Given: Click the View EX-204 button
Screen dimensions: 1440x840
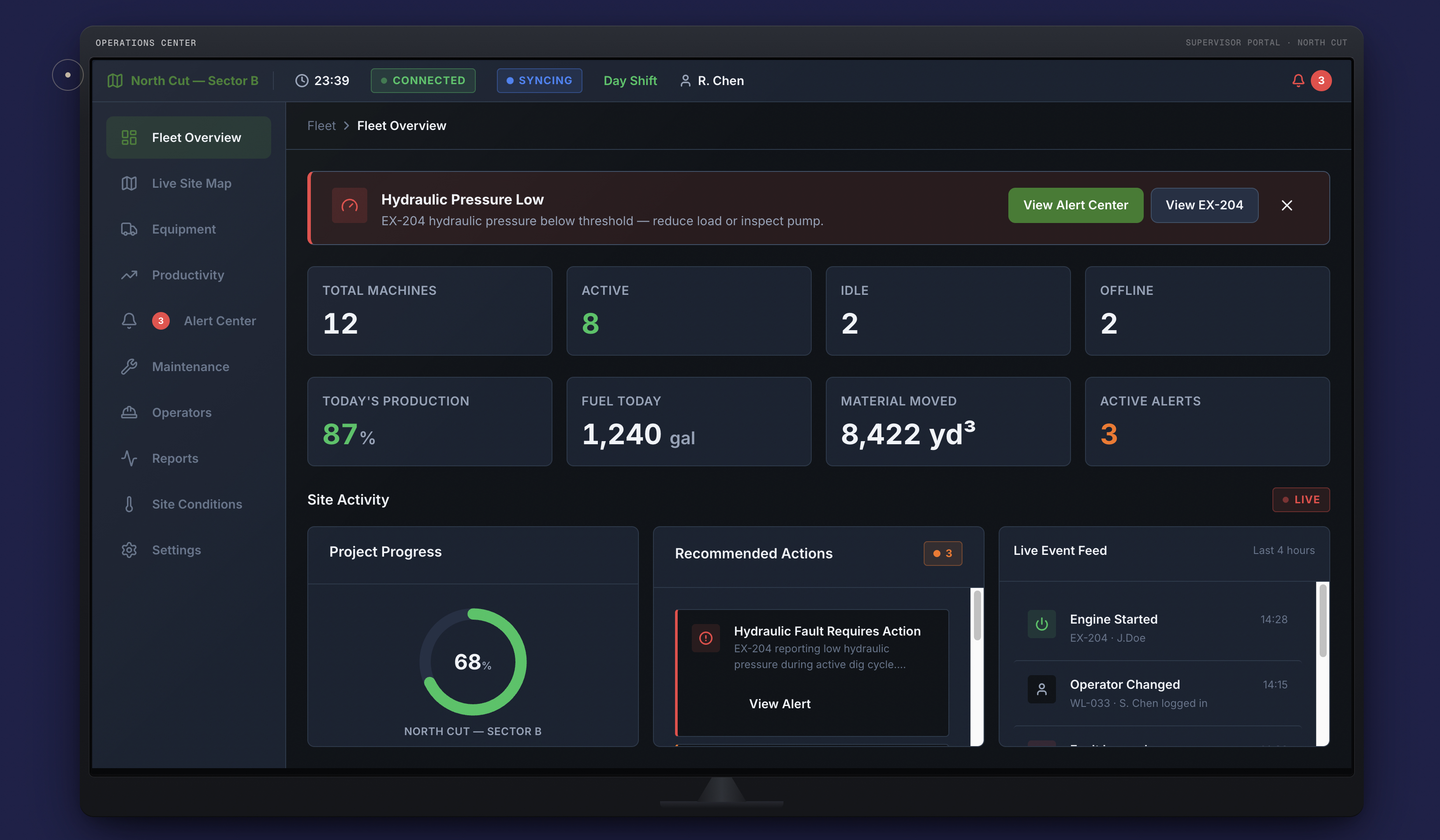Looking at the screenshot, I should click(1204, 205).
